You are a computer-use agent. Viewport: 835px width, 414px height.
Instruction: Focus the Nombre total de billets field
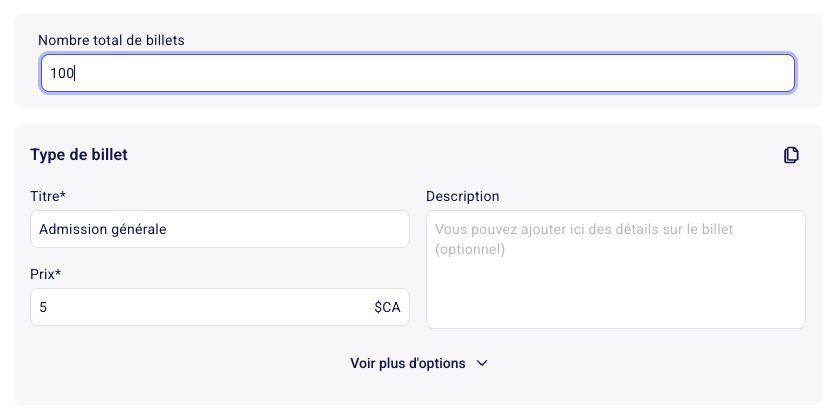(418, 73)
